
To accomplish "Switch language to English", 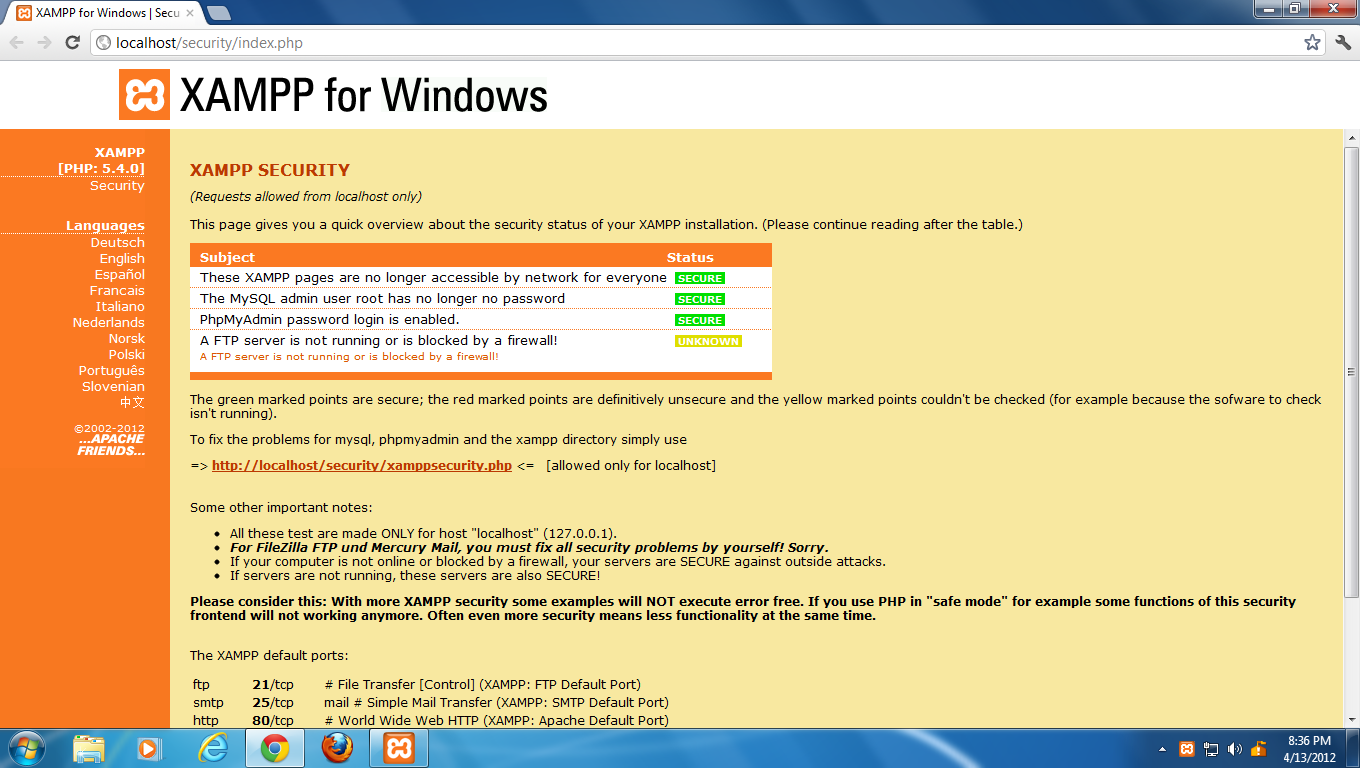I will [122, 259].
